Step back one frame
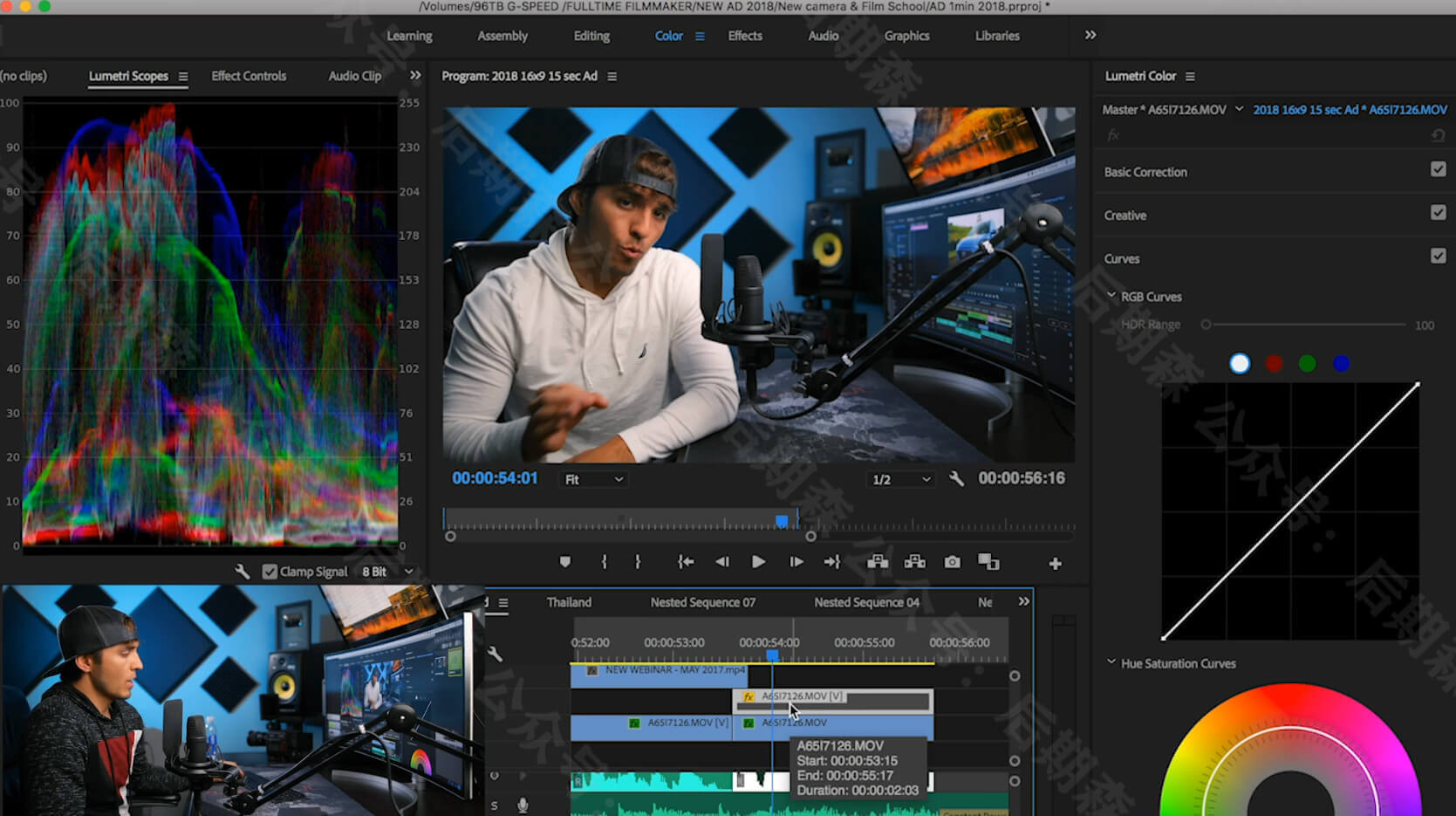1456x816 pixels. (x=721, y=562)
